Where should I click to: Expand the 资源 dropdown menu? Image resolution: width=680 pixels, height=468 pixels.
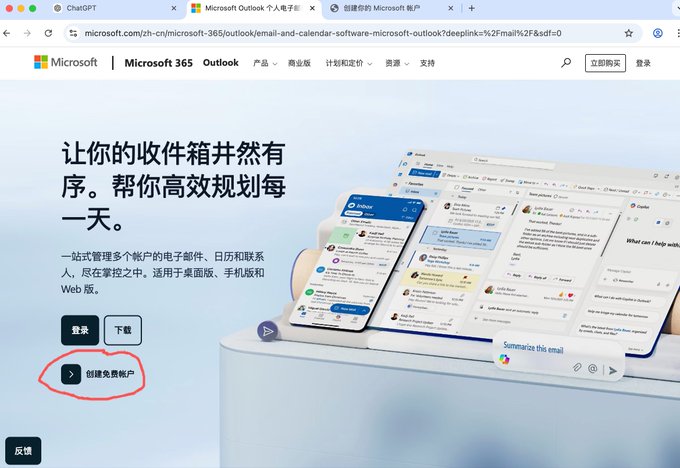click(397, 63)
